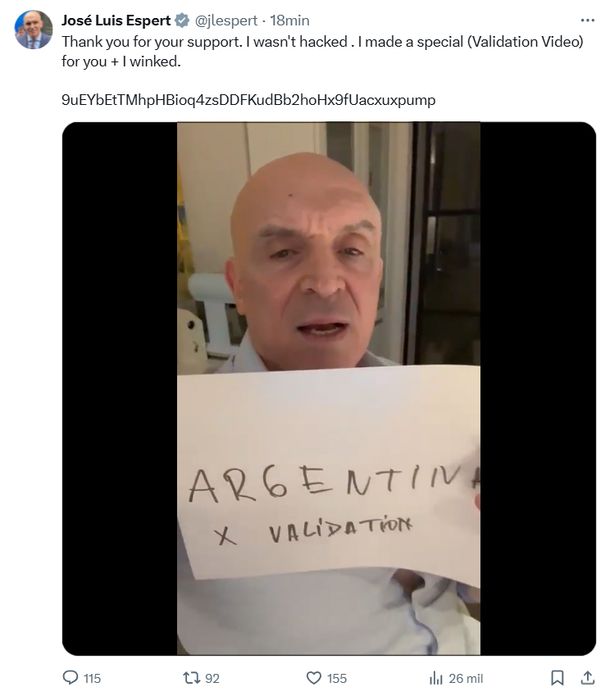This screenshot has height=696, width=610.
Task: Click the 115 replies count
Action: 92,678
